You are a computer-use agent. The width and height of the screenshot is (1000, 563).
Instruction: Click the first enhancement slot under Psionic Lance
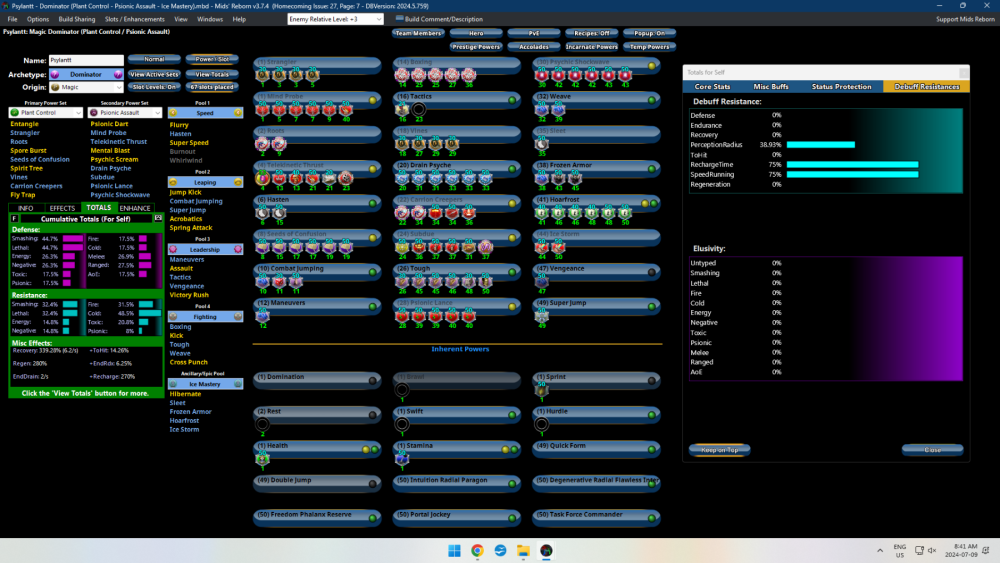tap(402, 316)
